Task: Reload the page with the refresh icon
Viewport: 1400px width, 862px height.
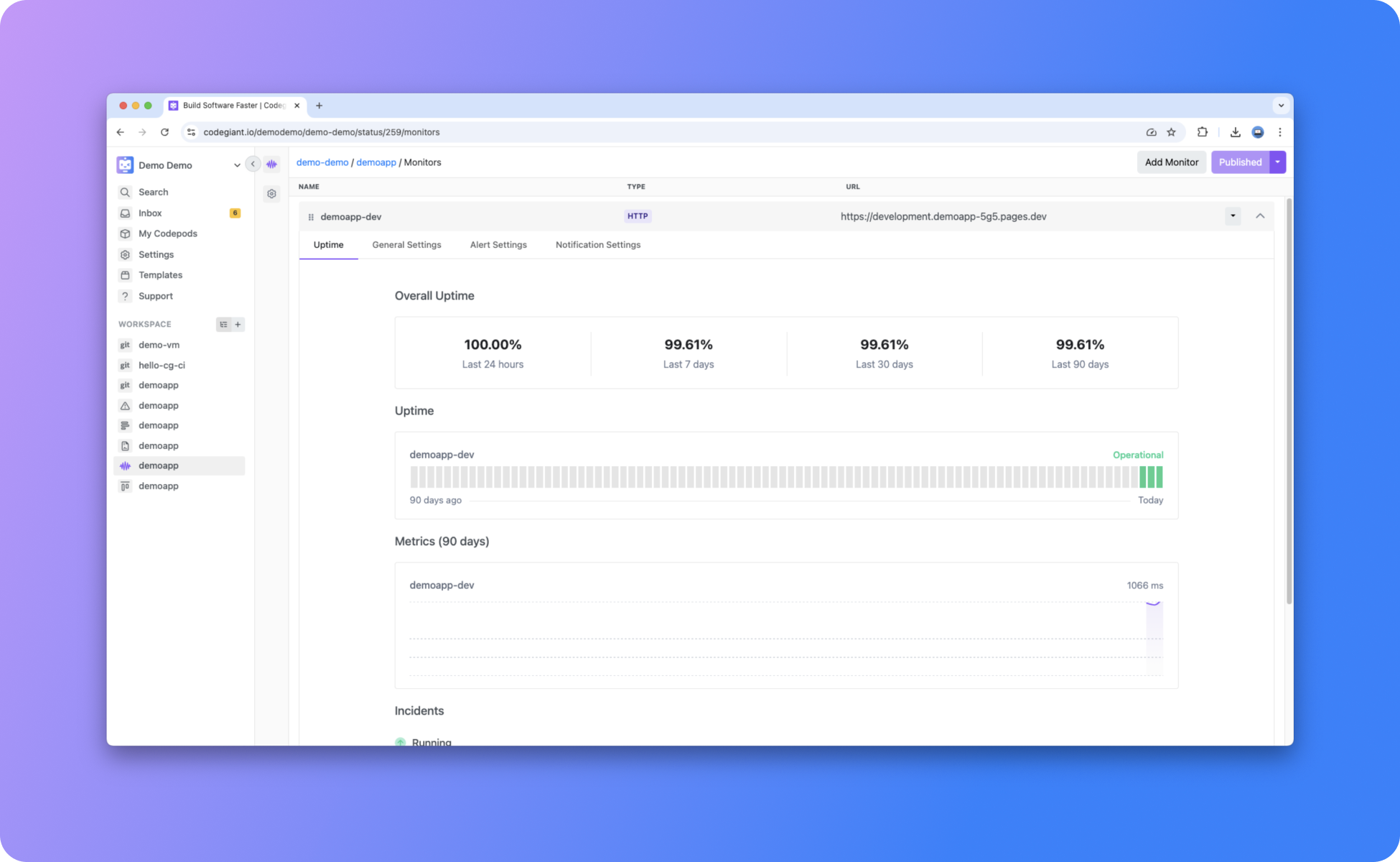Action: point(164,132)
